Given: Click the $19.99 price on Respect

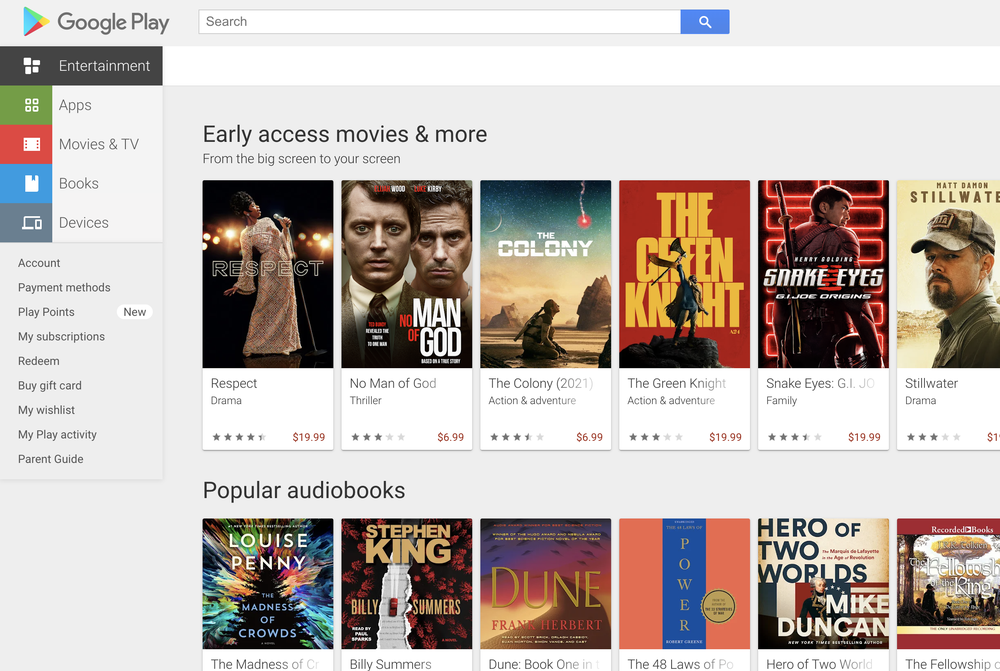Looking at the screenshot, I should coord(309,437).
